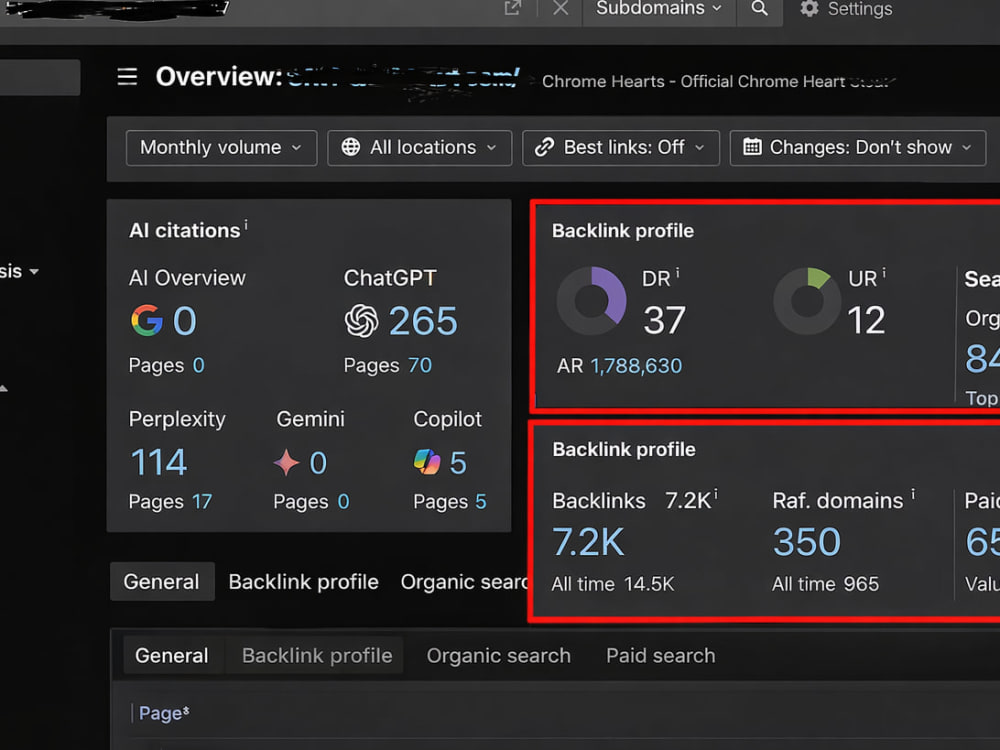The height and width of the screenshot is (750, 1000).
Task: Open the Monthly volume dropdown
Action: click(221, 148)
